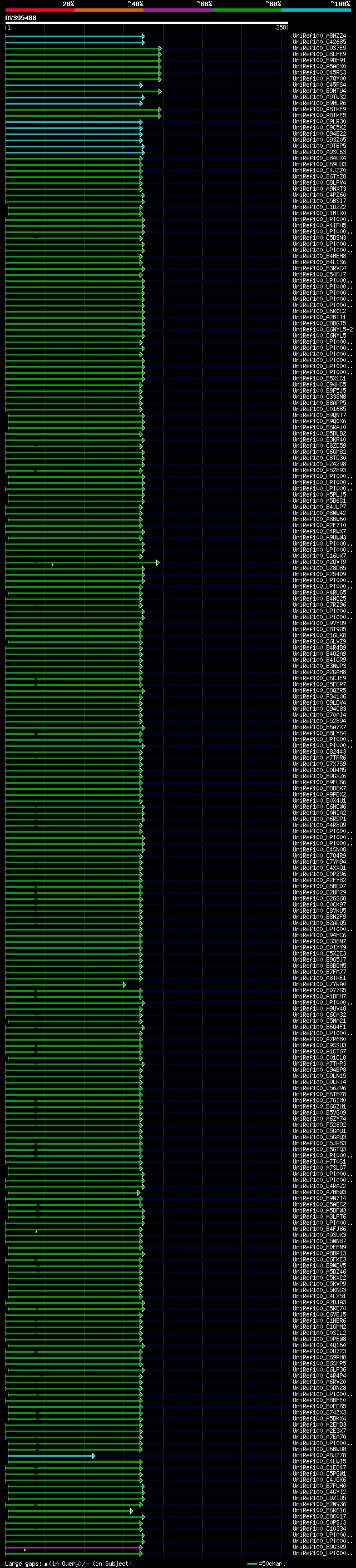356x1568 pixels.
Task: Select hit UniRef100_A4RUG5
Action: click(x=319, y=593)
